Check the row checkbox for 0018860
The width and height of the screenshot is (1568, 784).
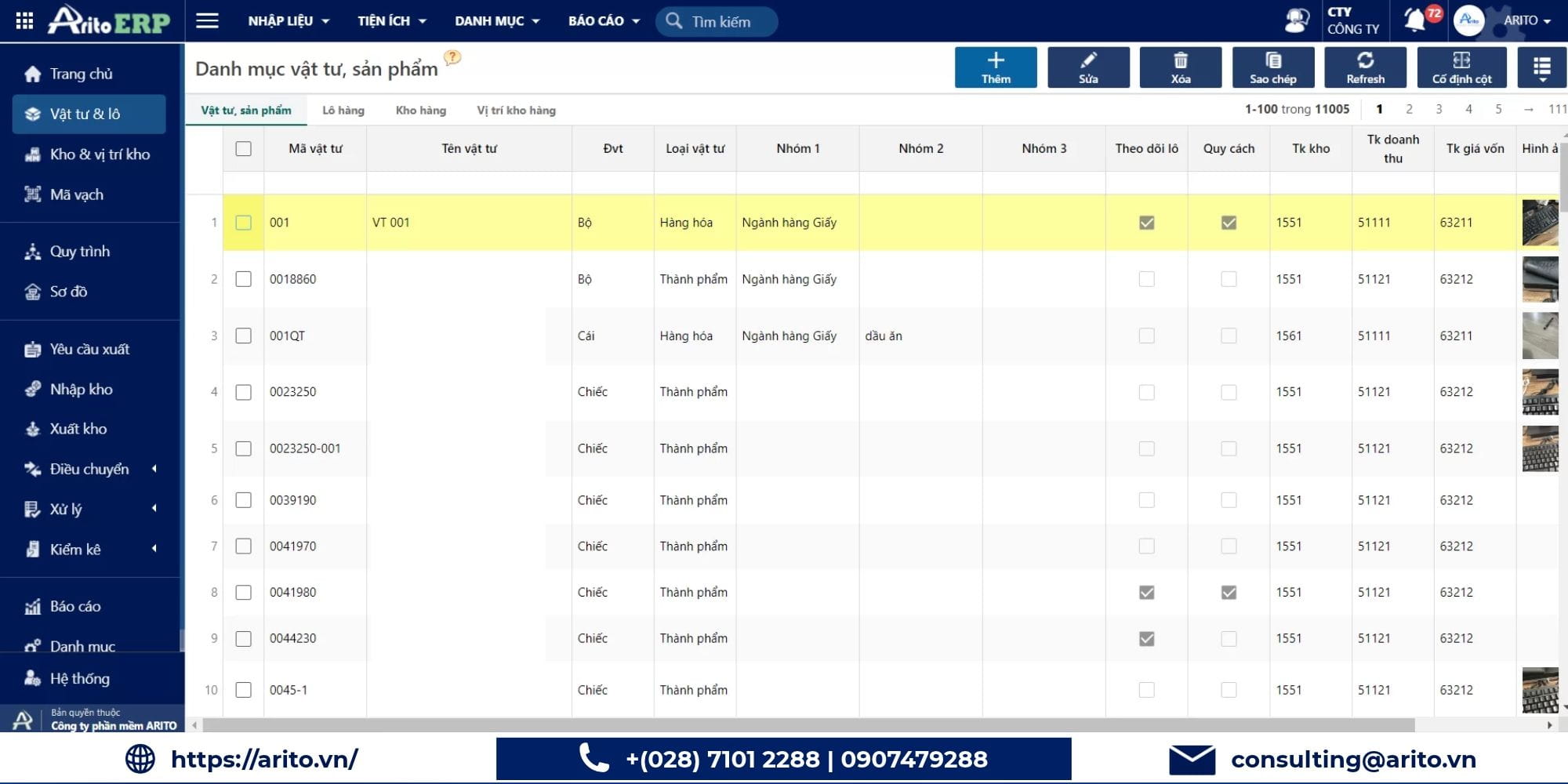click(x=244, y=279)
